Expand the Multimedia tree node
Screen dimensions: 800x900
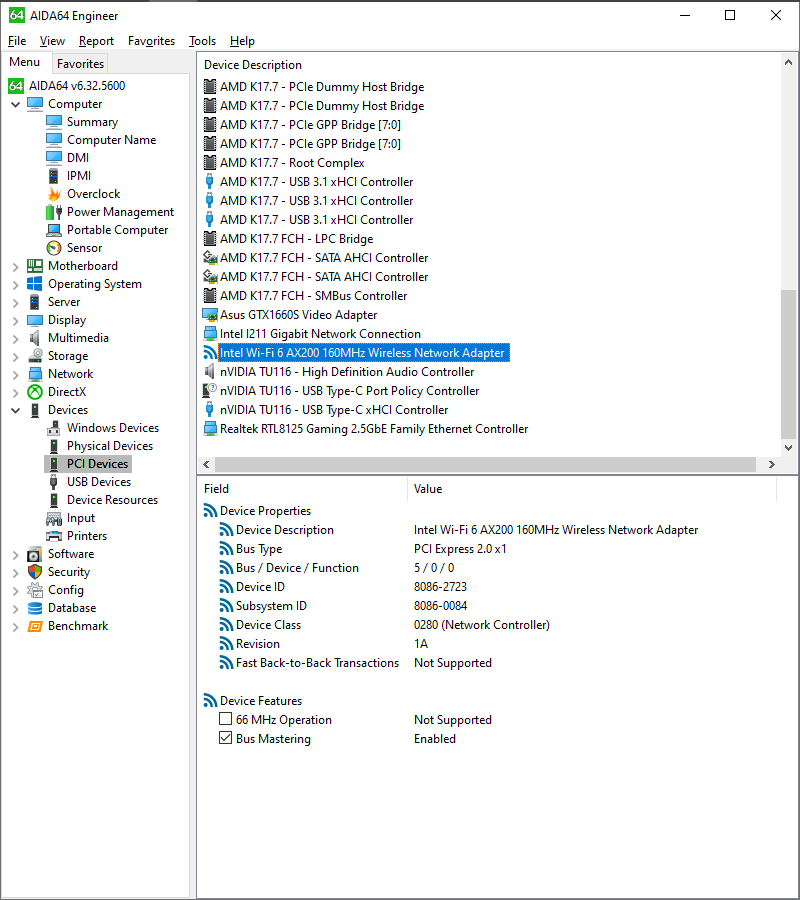coord(15,339)
